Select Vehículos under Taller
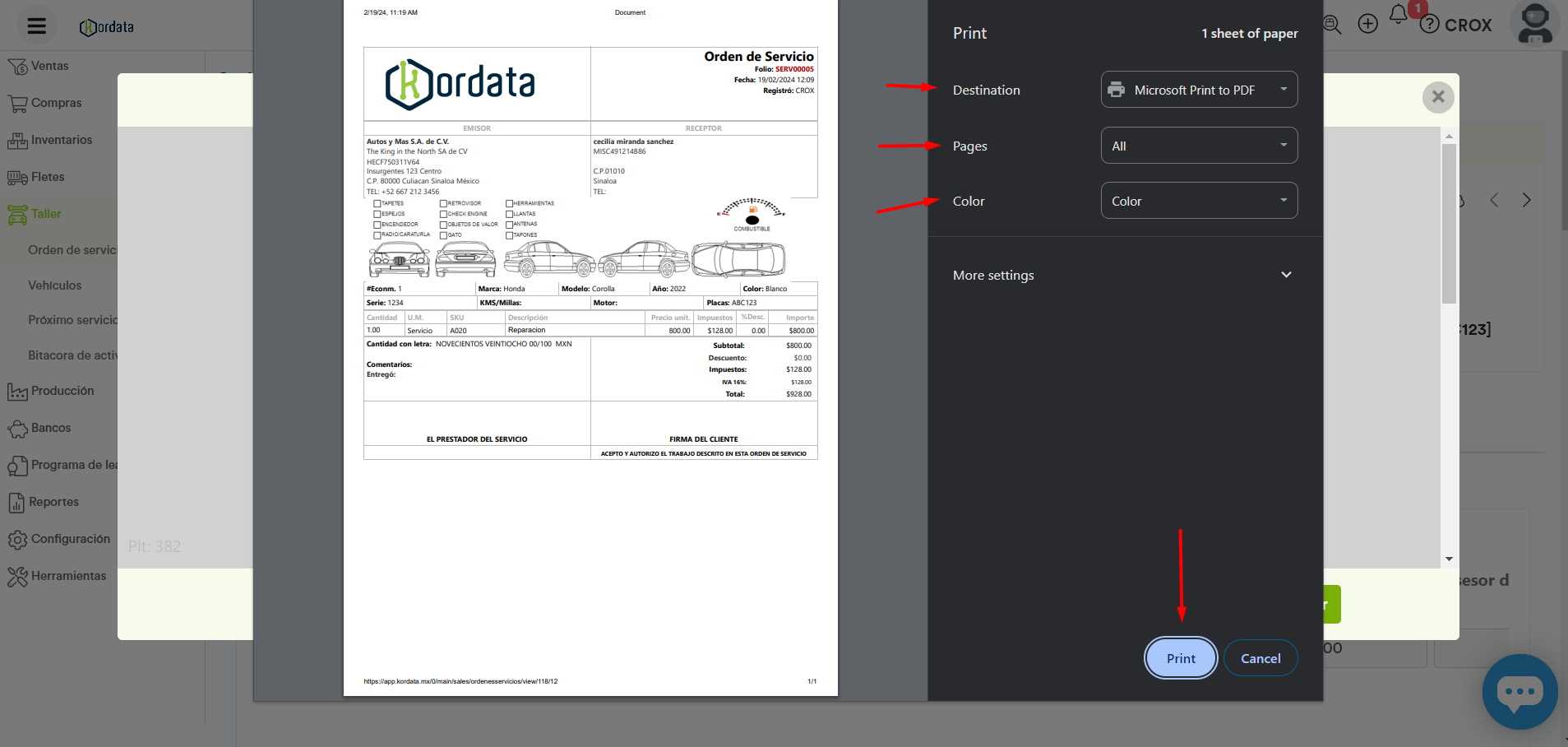The width and height of the screenshot is (1568, 747). pyautogui.click(x=55, y=285)
